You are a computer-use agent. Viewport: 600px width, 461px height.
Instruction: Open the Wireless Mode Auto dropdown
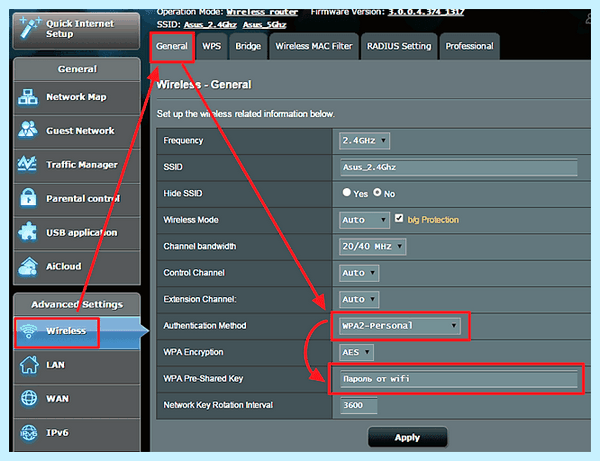click(x=364, y=220)
